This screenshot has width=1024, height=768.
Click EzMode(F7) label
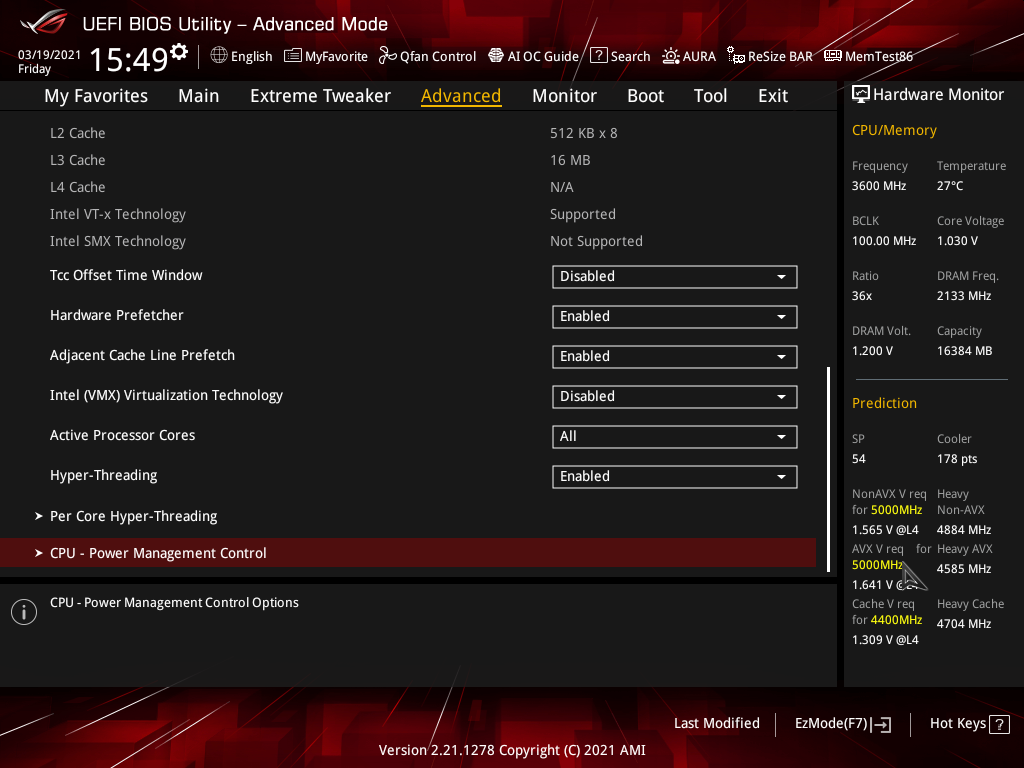tap(831, 724)
